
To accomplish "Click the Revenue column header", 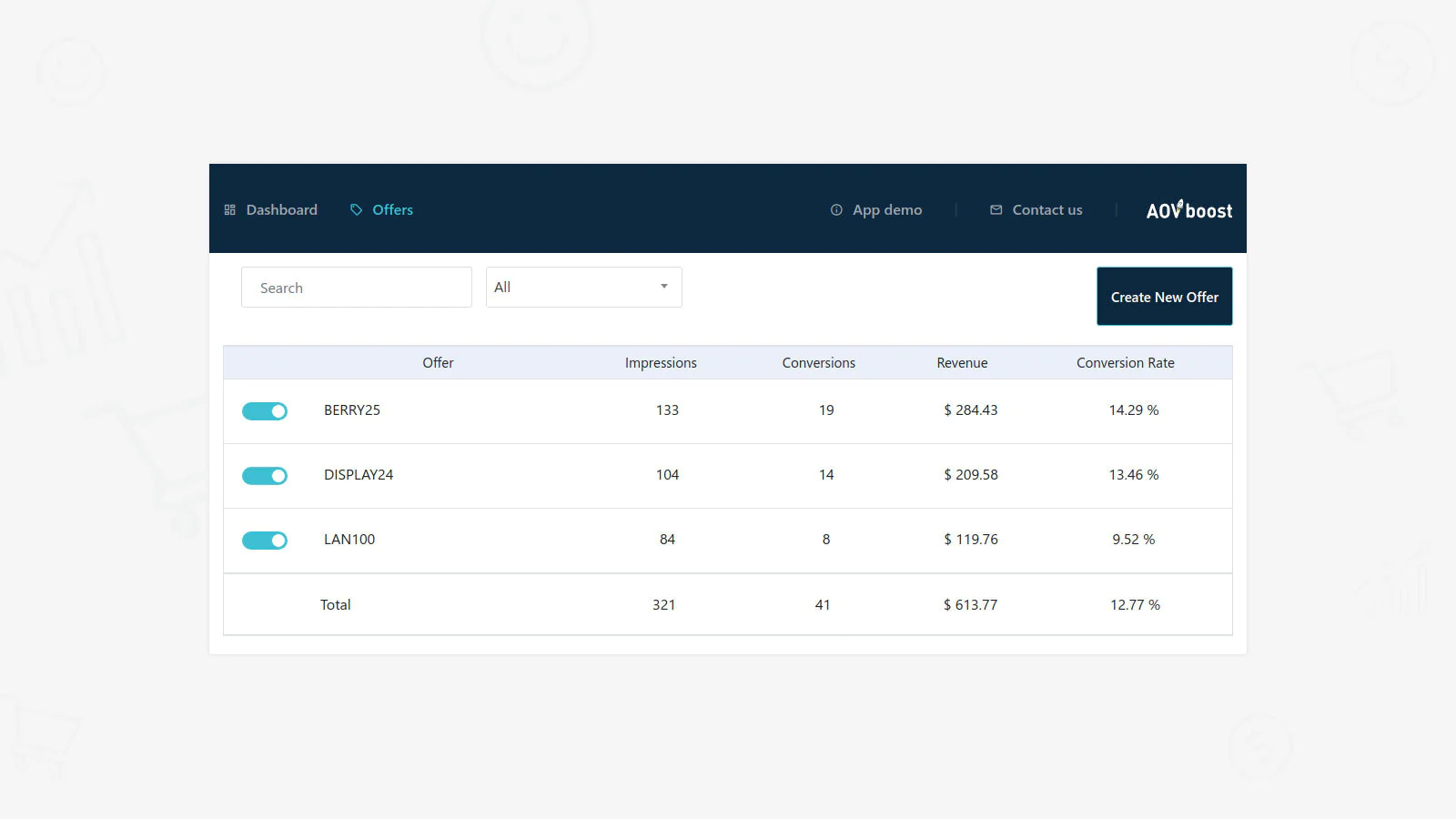I will (x=962, y=363).
